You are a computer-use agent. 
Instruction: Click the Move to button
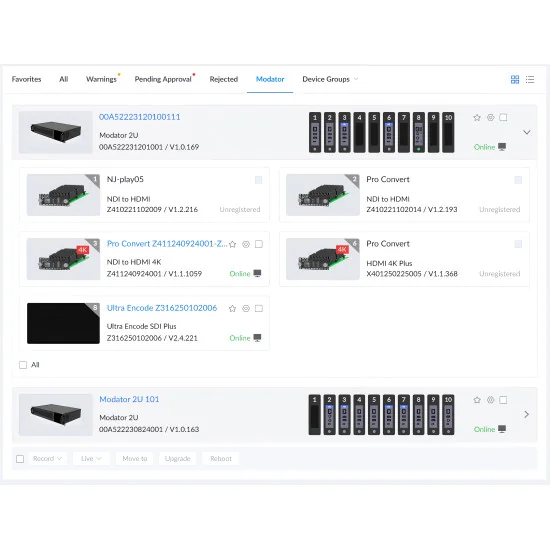coord(135,458)
